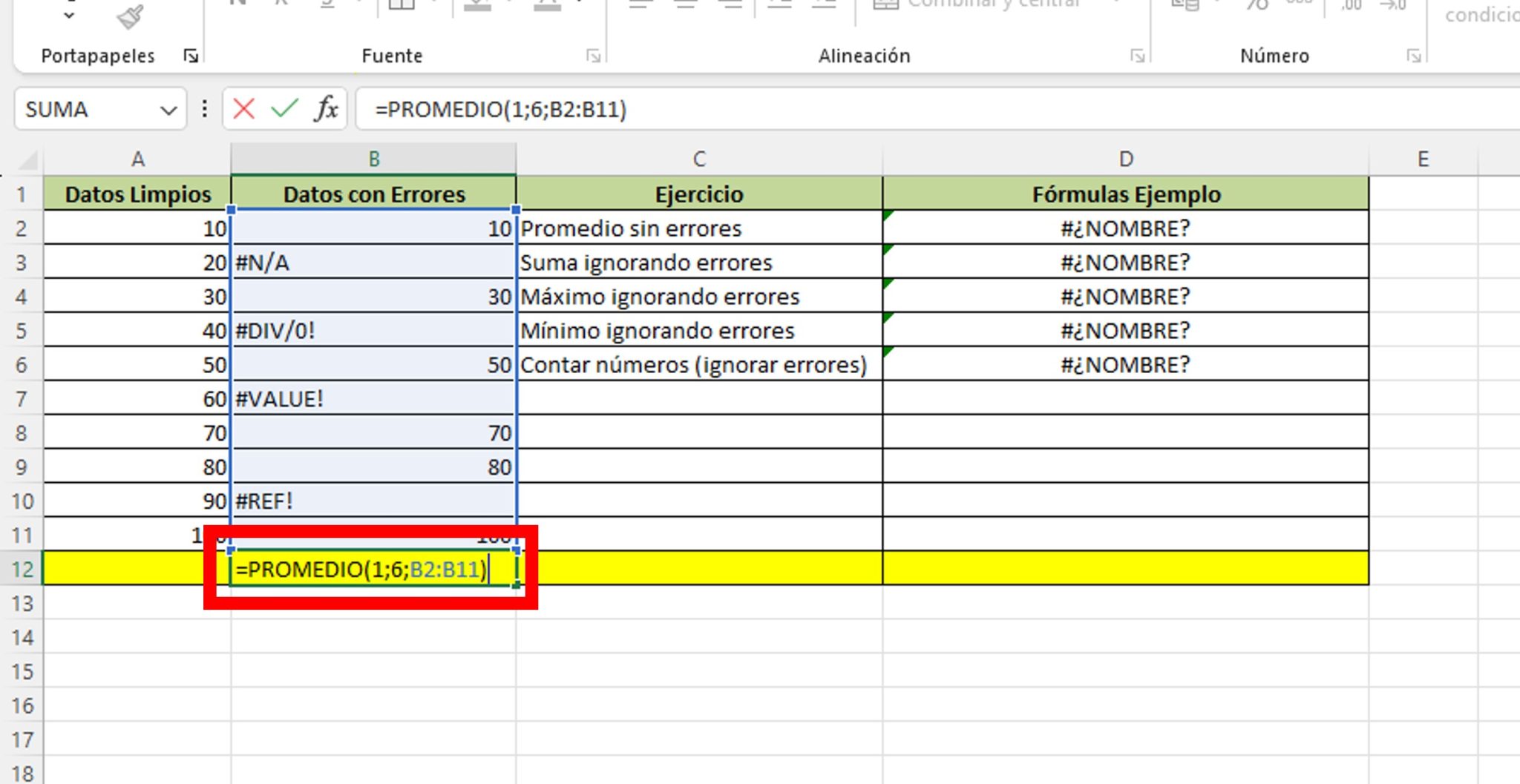Viewport: 1520px width, 784px height.
Task: Toggle Combinar y centrar merge
Action: pyautogui.click(x=980, y=6)
